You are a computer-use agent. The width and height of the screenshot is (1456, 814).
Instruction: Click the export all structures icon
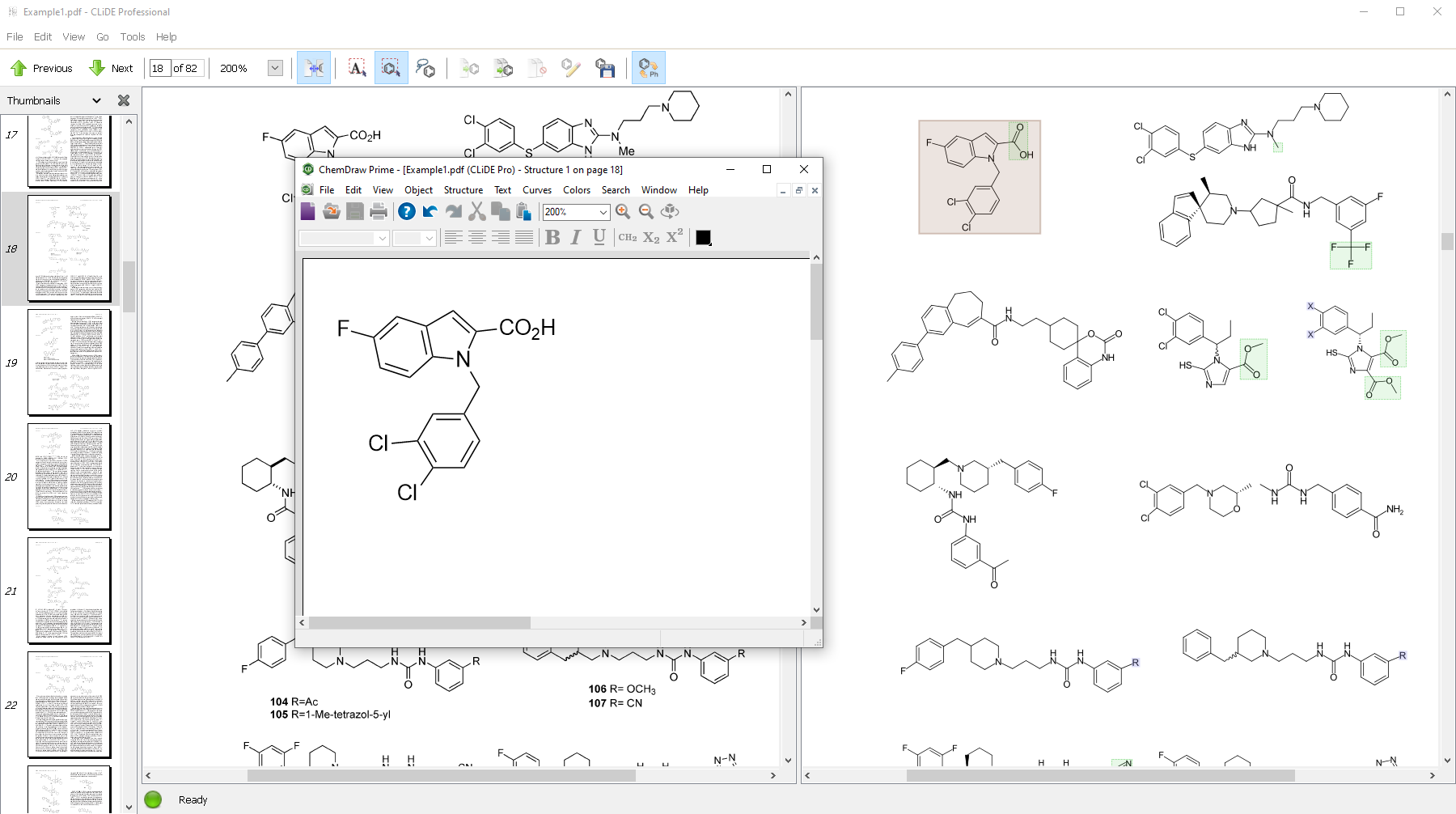tap(503, 68)
